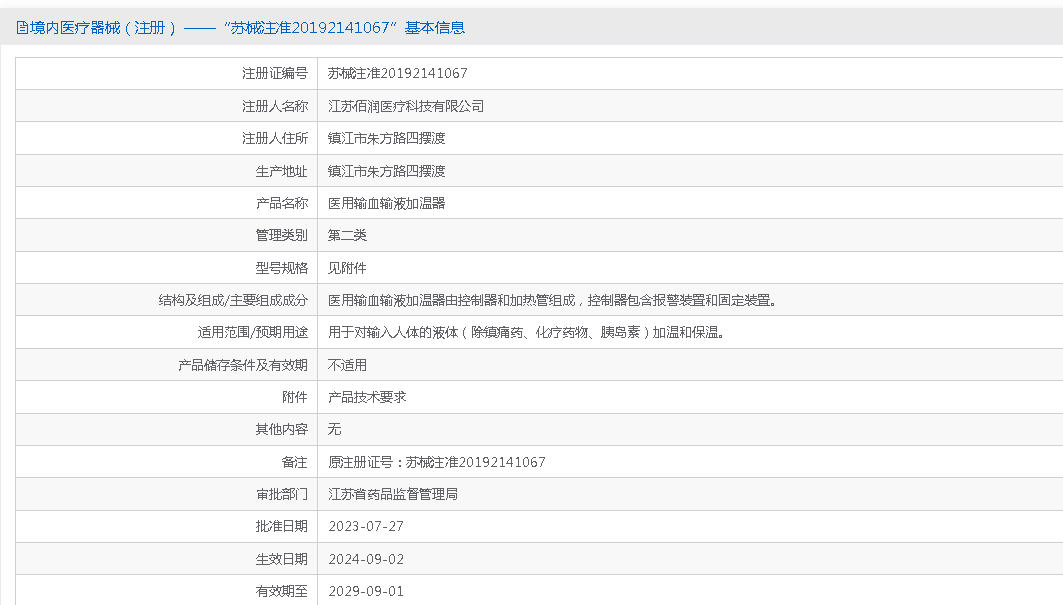1063x605 pixels.
Task: Click the intended use description in 适用范围 row
Action: coord(526,333)
